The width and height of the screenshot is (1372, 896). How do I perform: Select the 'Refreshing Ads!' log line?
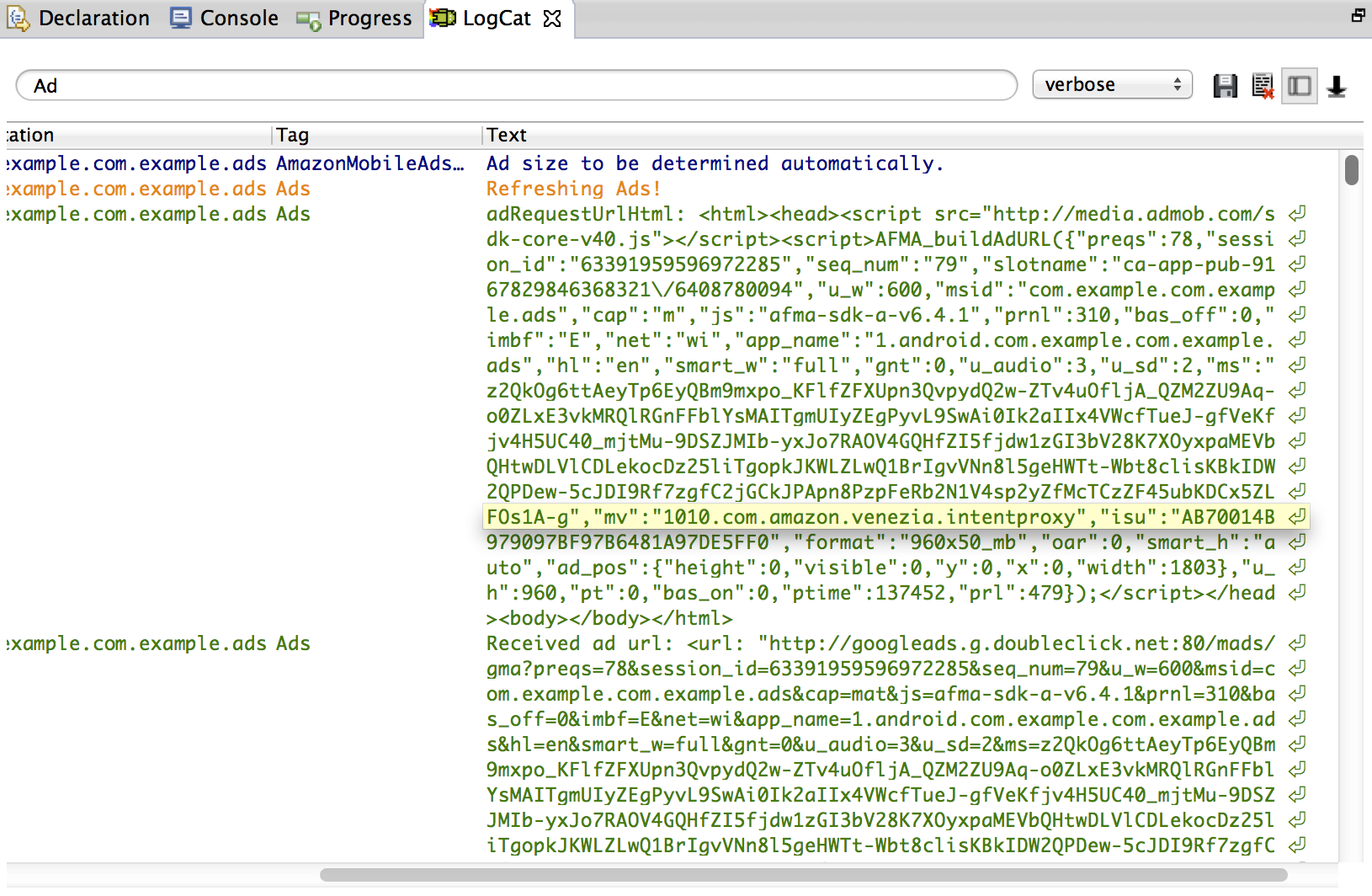tap(573, 189)
